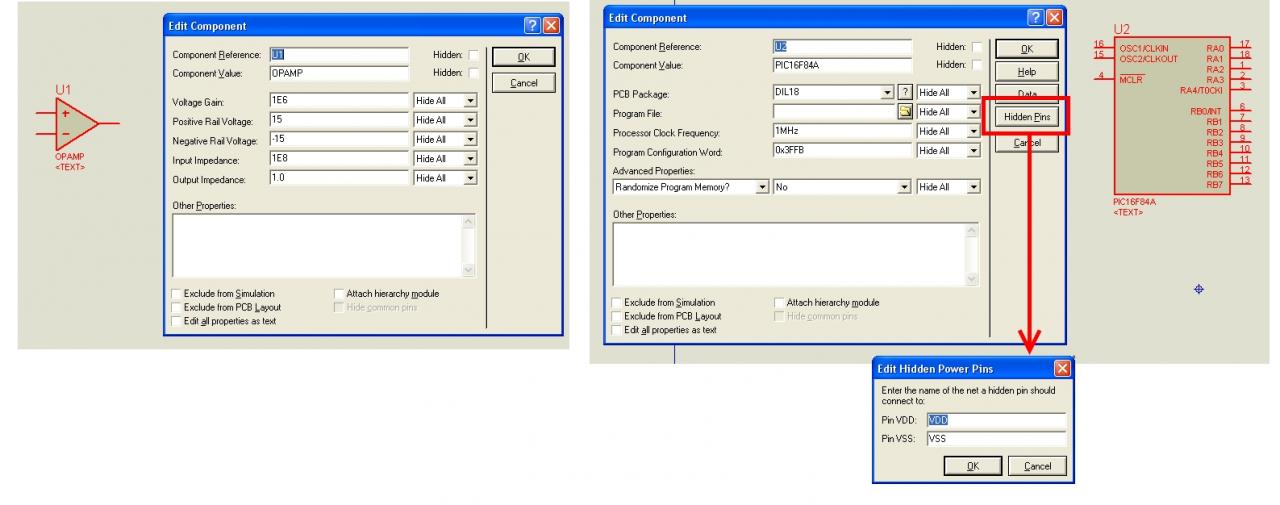This screenshot has height=505, width=1280.
Task: Enable Exclude from Simulation in OPAMP dialog
Action: coord(176,294)
